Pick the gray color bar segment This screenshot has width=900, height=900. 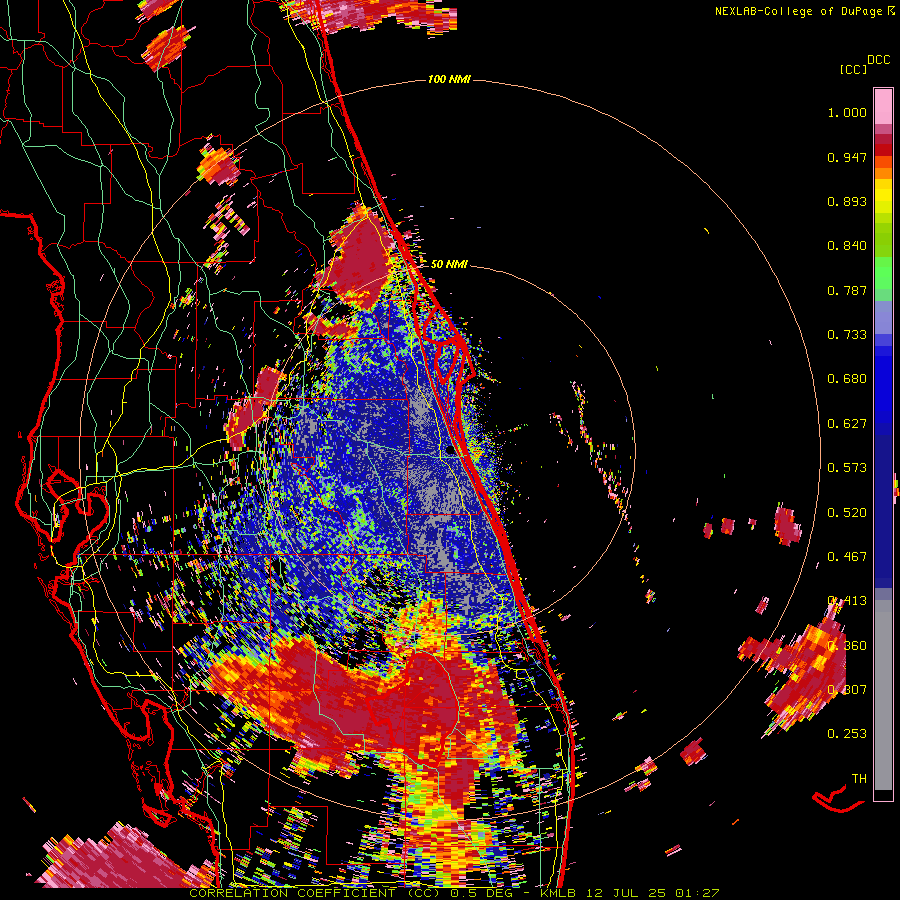point(883,695)
